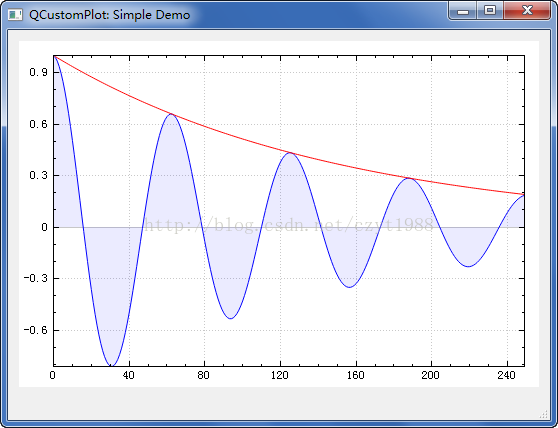
Task: Click the watermark URL text on the plot
Action: (x=288, y=224)
